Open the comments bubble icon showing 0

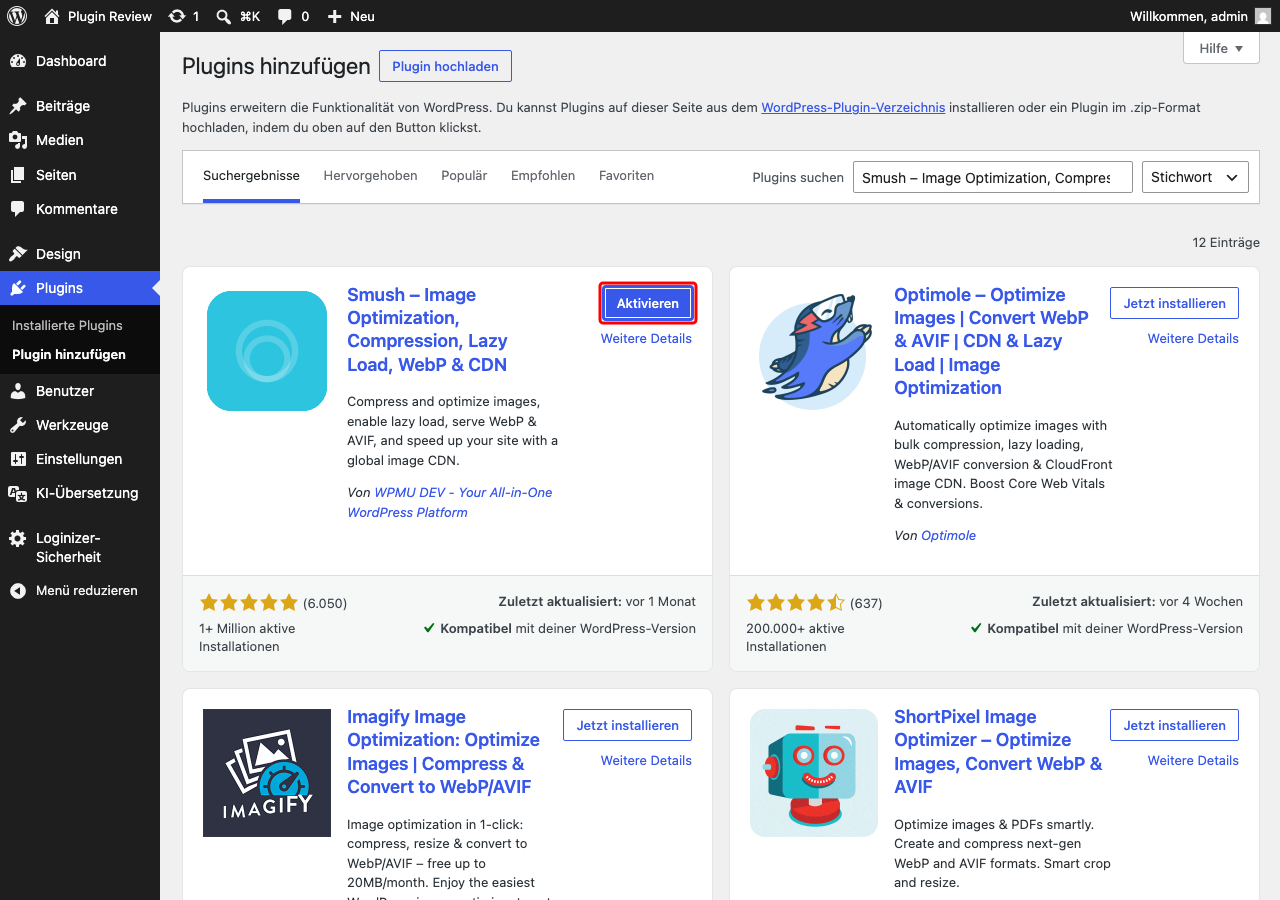[285, 16]
